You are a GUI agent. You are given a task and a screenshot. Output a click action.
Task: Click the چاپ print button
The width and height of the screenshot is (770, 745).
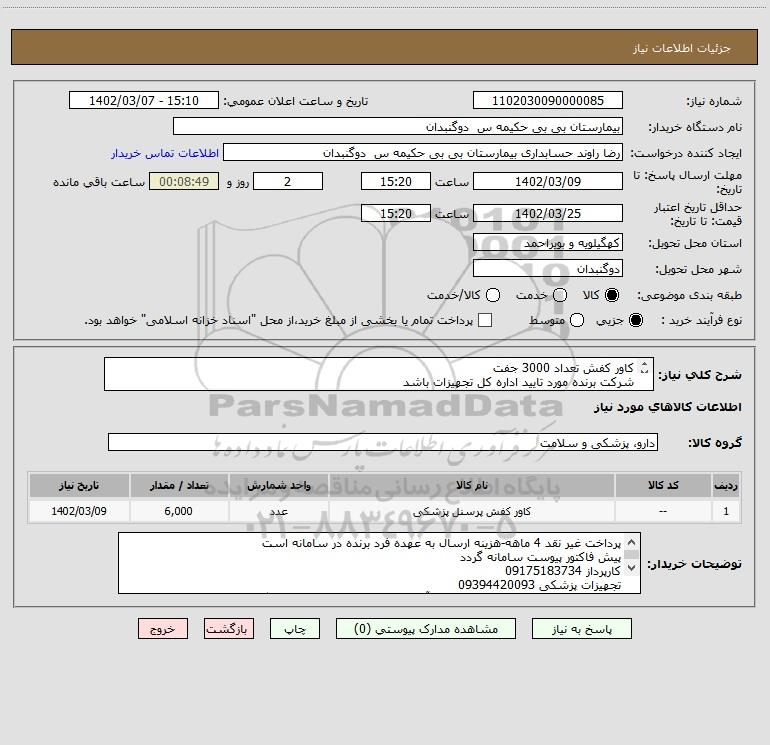coord(295,629)
